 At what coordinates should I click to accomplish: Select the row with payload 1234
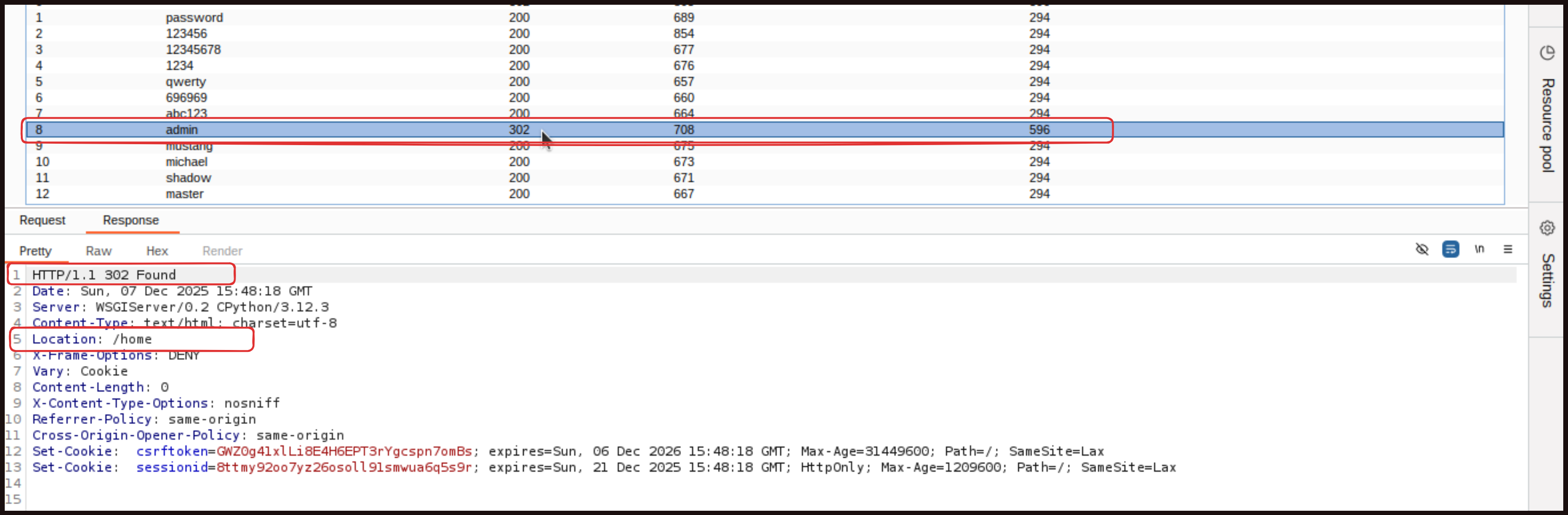point(765,66)
